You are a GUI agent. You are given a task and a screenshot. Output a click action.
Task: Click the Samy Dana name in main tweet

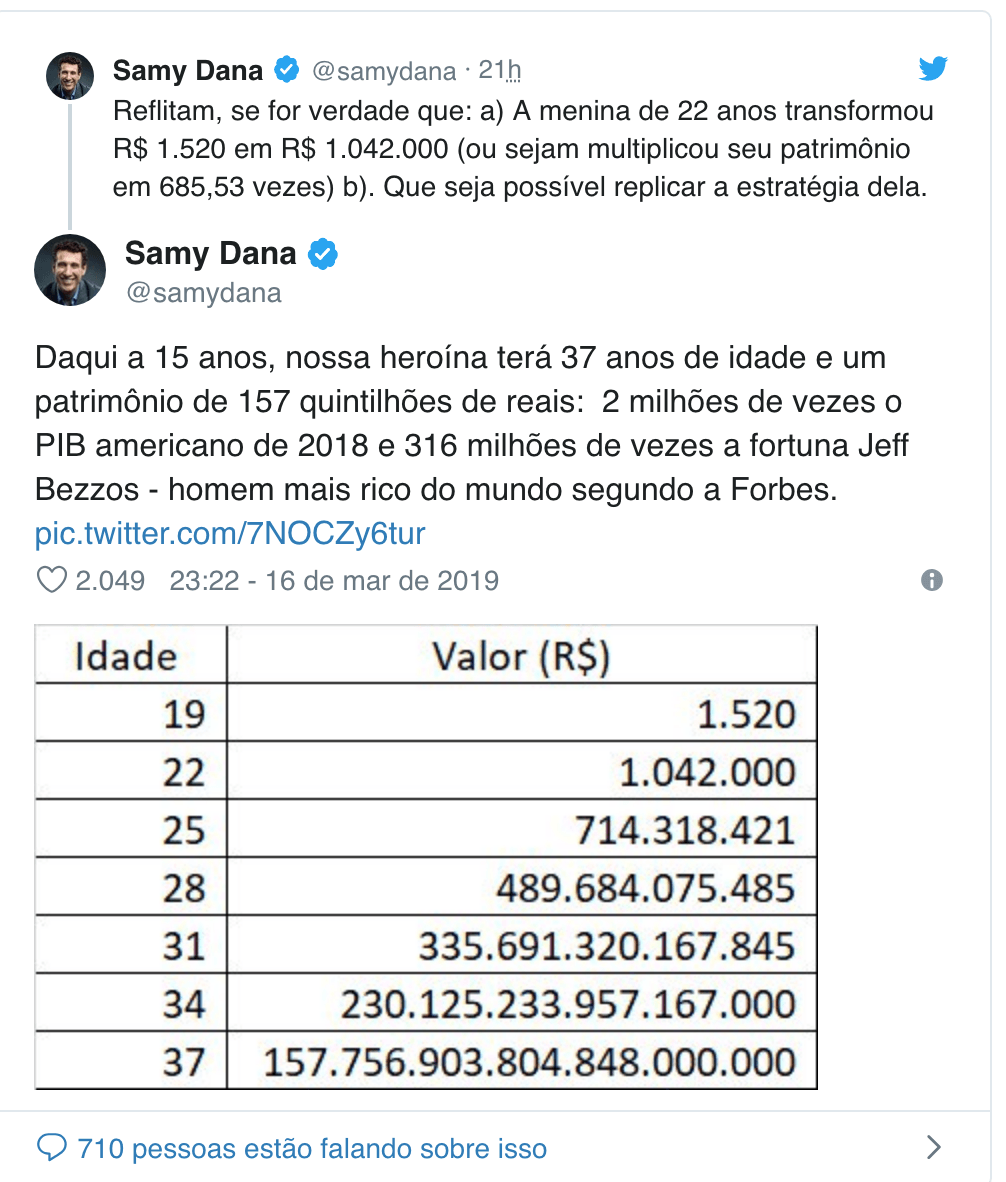click(210, 253)
